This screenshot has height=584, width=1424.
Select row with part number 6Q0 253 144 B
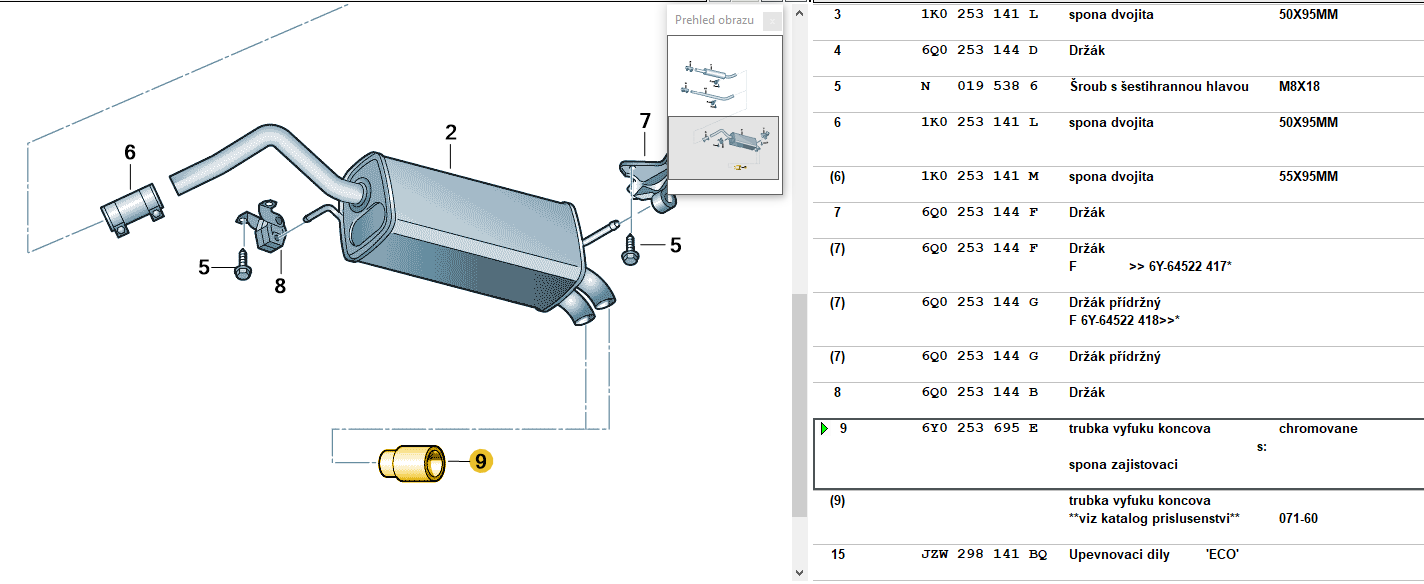click(x=979, y=393)
